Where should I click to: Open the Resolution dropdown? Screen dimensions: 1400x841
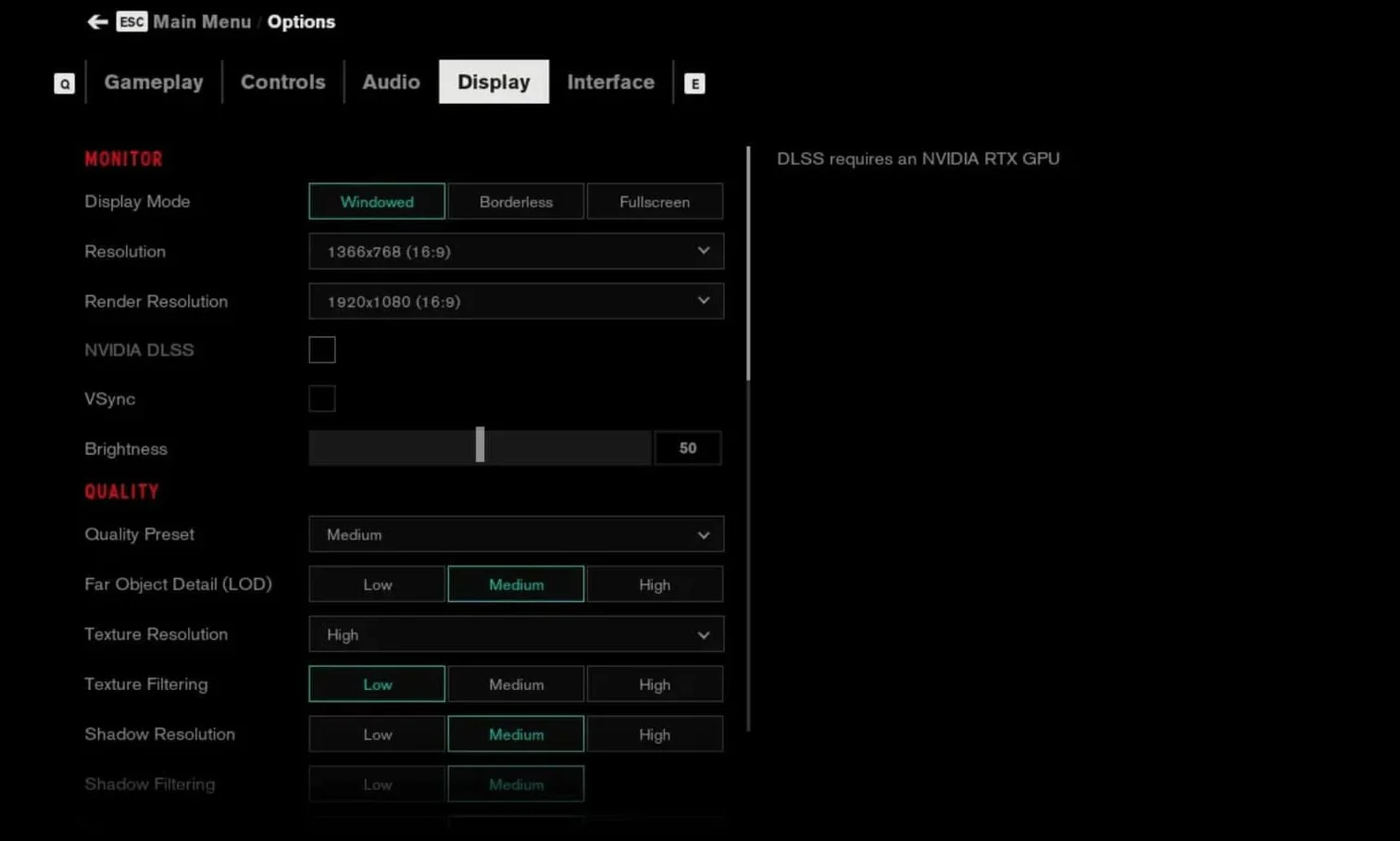pyautogui.click(x=516, y=251)
